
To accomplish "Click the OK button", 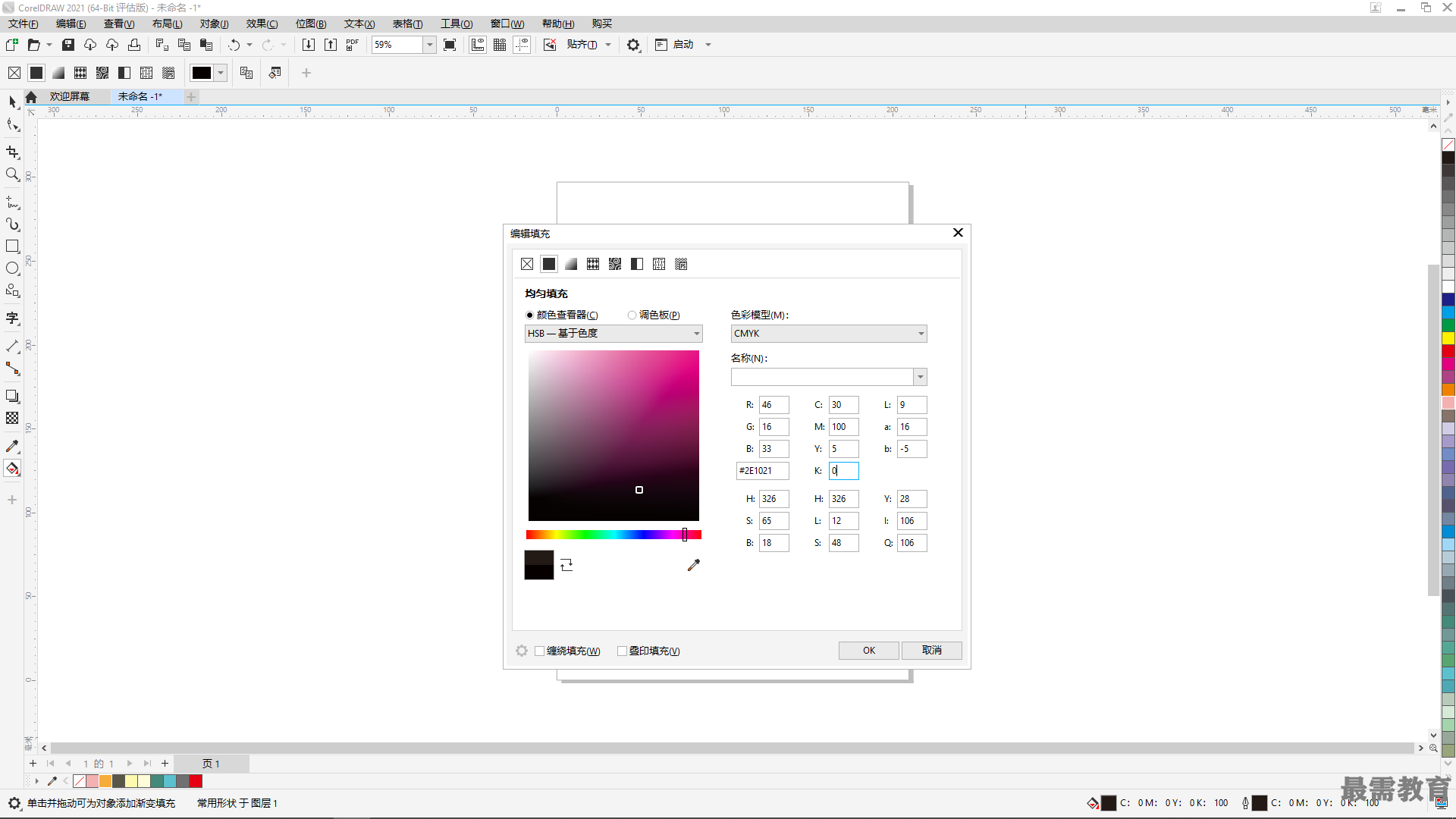I will tap(869, 651).
